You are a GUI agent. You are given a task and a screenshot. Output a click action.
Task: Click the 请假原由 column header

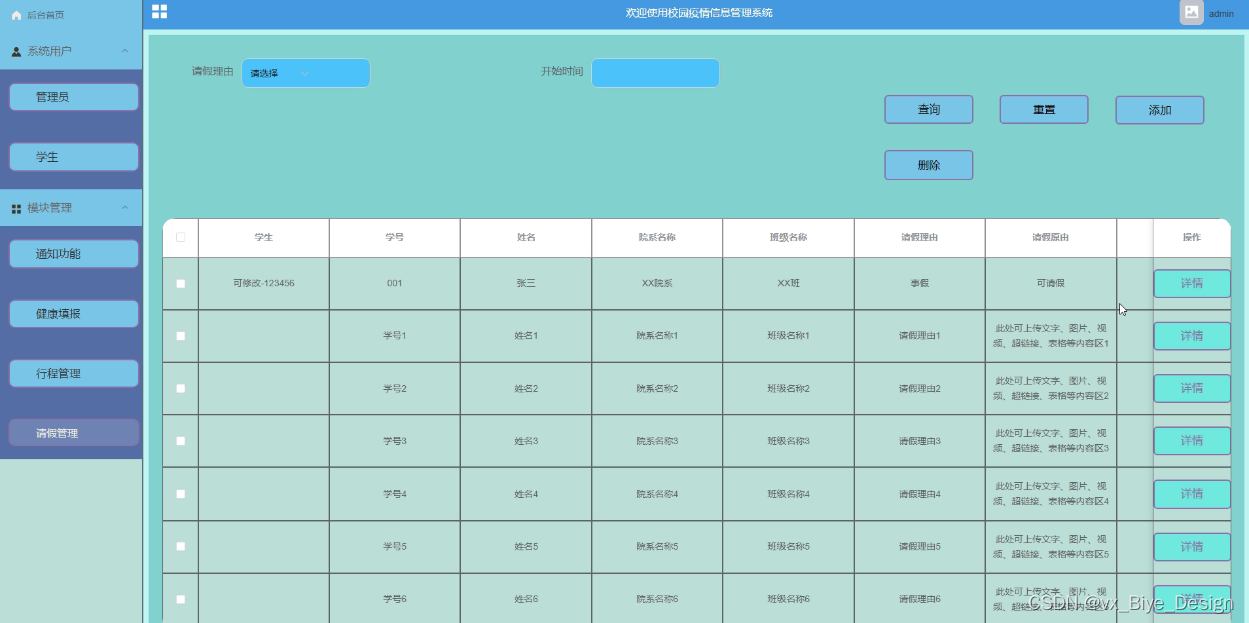pos(1051,238)
